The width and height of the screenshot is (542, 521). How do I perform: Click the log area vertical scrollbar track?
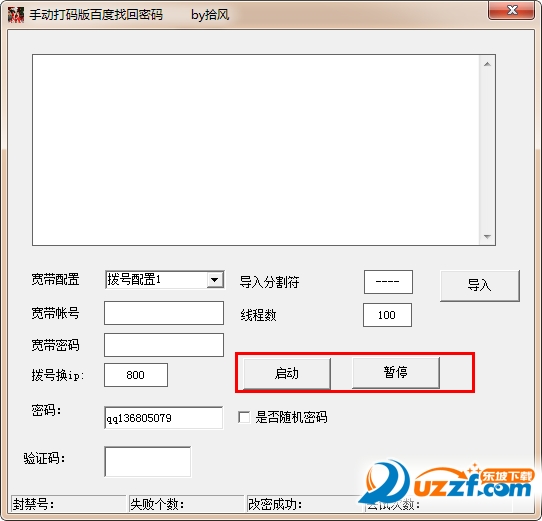pos(487,150)
